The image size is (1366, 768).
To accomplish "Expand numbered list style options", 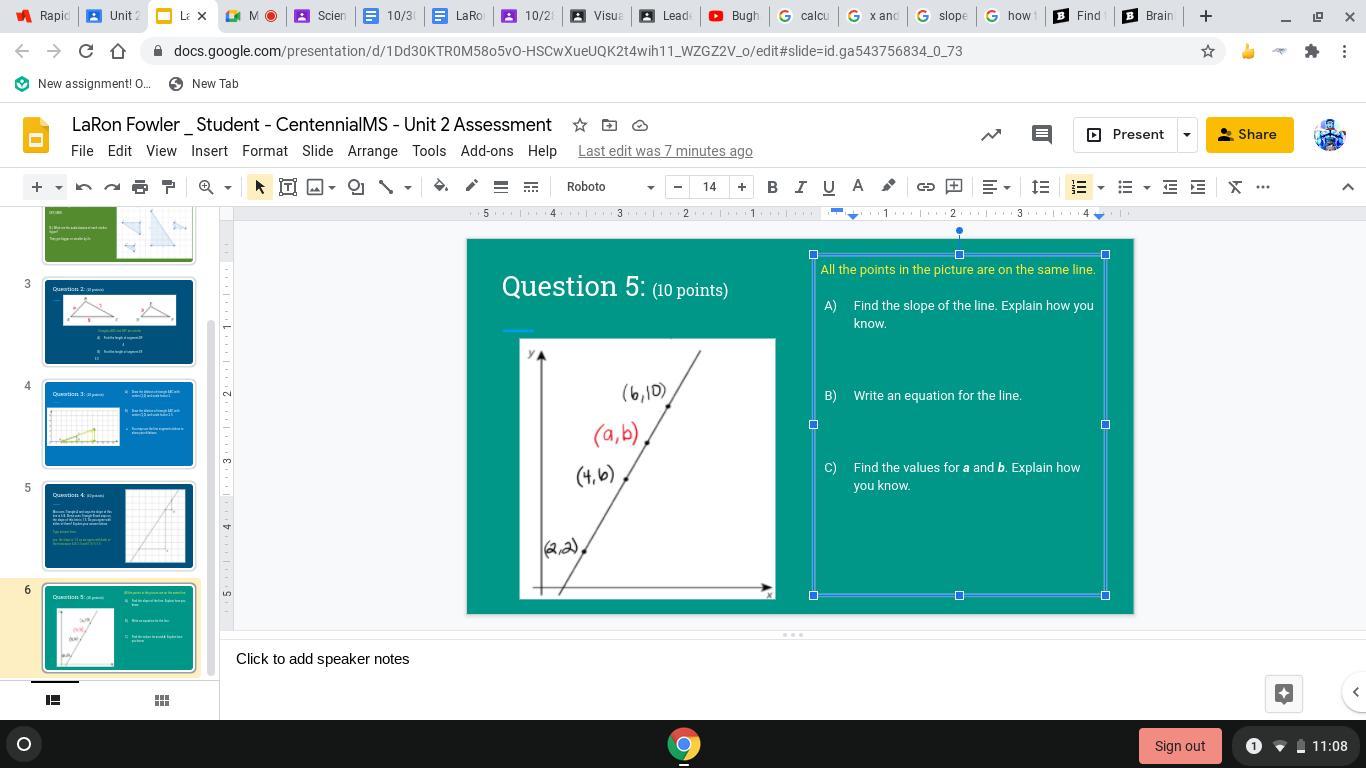I will tap(1100, 187).
